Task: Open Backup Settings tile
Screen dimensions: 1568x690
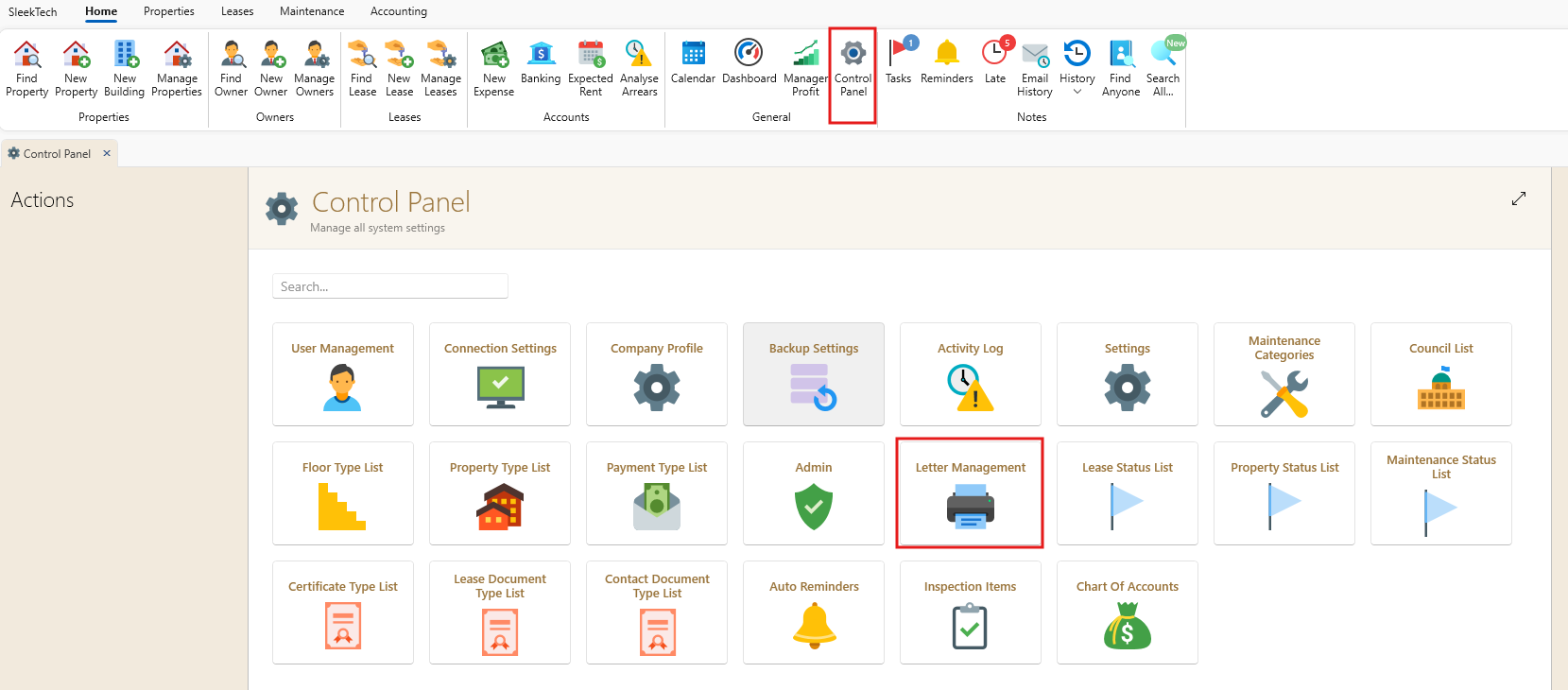Action: click(x=814, y=374)
